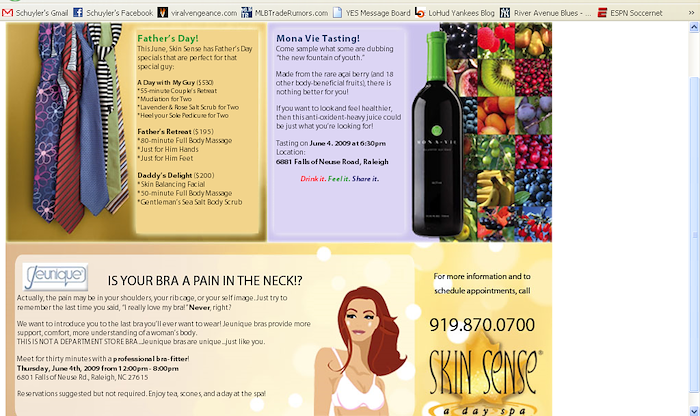This screenshot has width=700, height=416.
Task: Click the Mona Vie bottle image
Action: click(x=437, y=134)
